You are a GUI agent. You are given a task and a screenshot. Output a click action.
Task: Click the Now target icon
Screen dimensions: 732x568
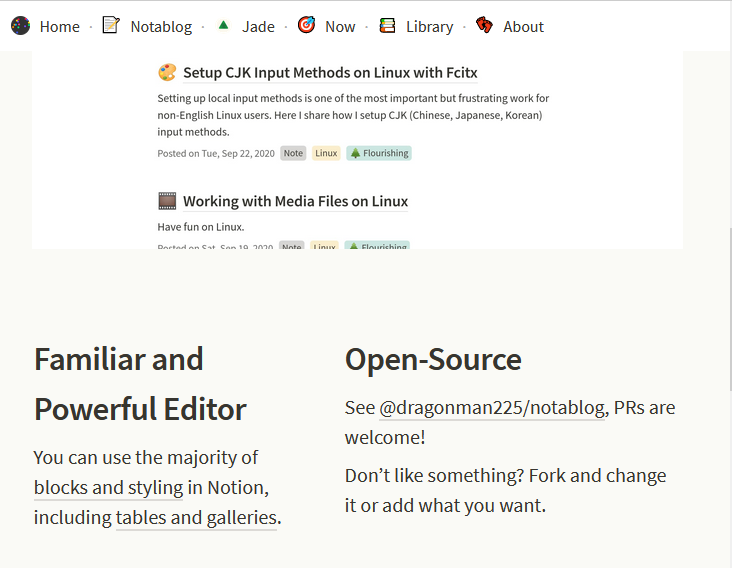tap(306, 26)
